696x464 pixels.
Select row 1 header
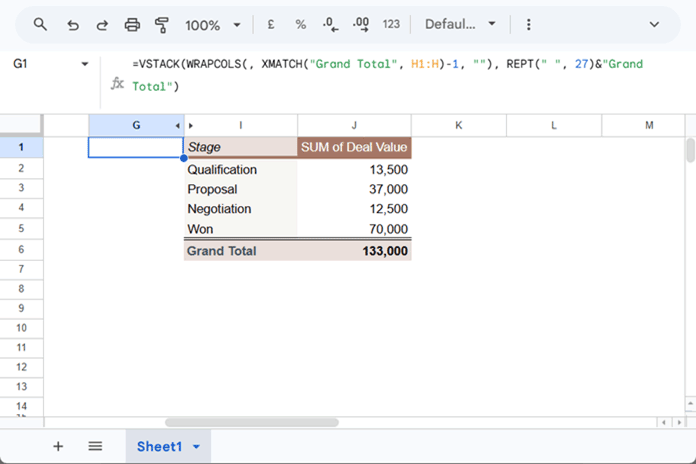click(21, 147)
